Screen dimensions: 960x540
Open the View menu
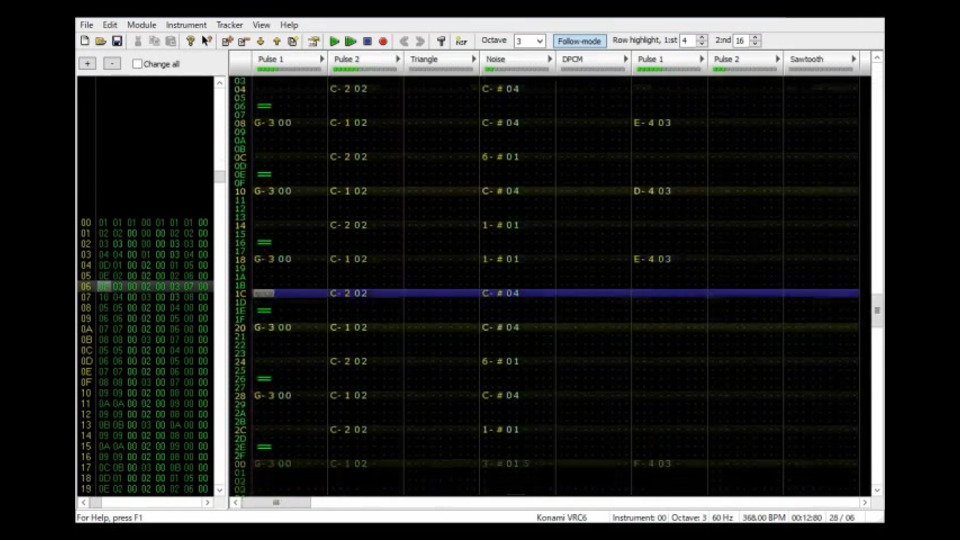[261, 25]
